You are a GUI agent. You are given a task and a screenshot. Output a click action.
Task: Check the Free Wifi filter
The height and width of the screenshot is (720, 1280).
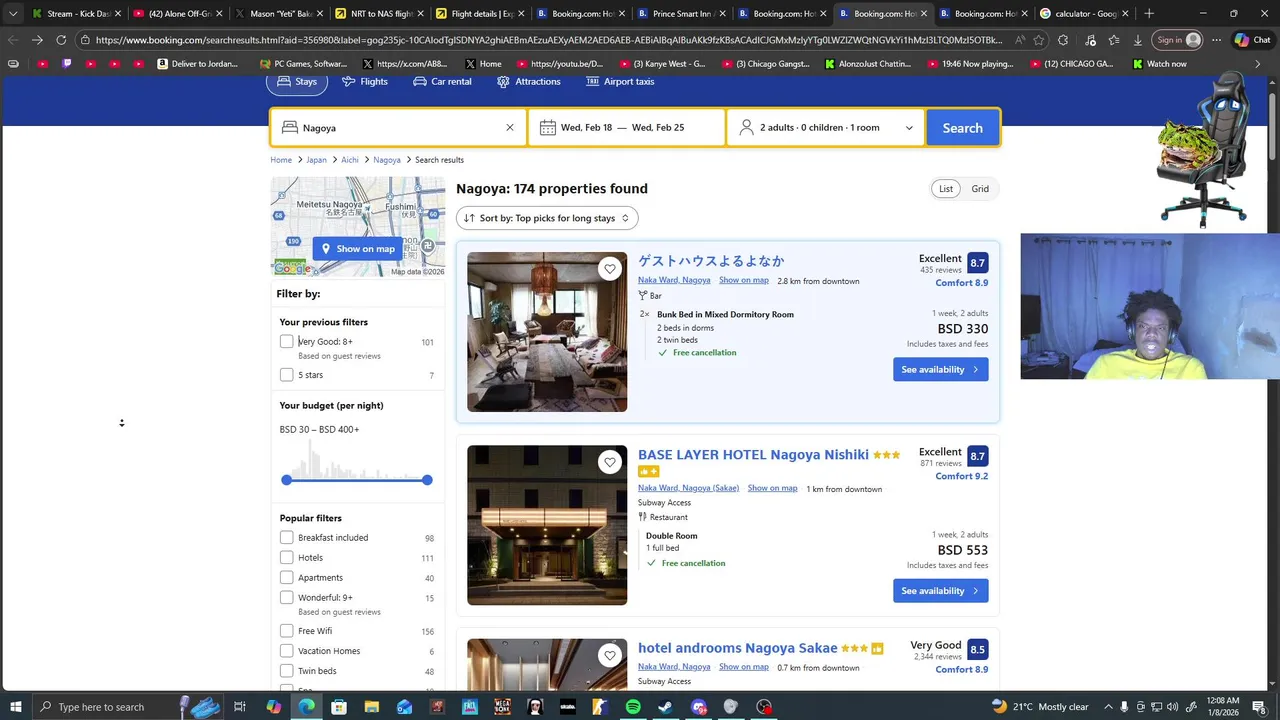pyautogui.click(x=287, y=631)
